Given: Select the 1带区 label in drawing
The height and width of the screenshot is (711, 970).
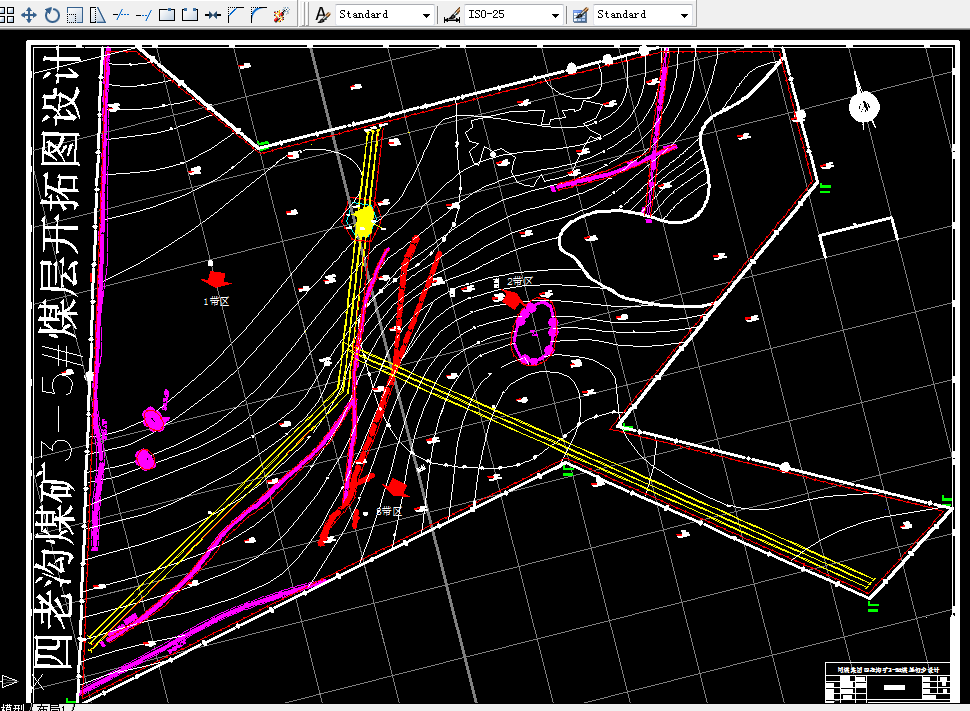Looking at the screenshot, I should point(217,301).
